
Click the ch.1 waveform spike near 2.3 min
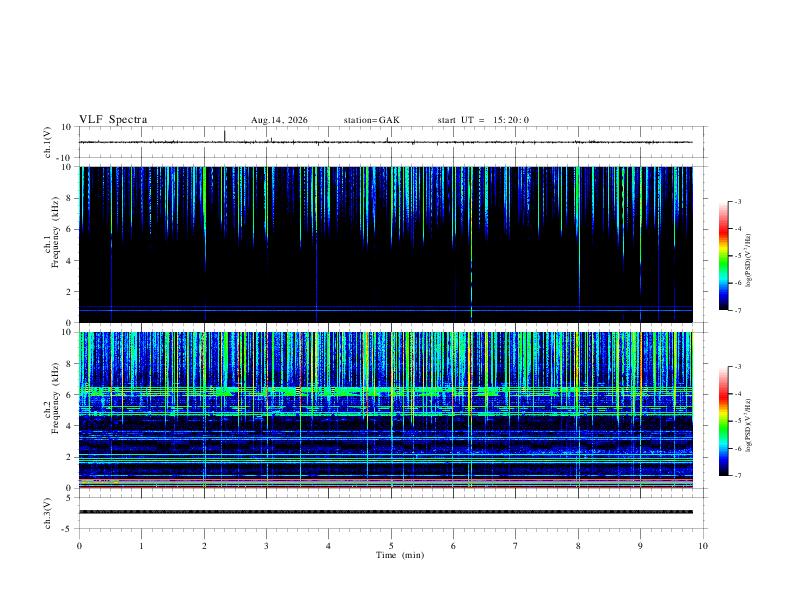(x=224, y=136)
